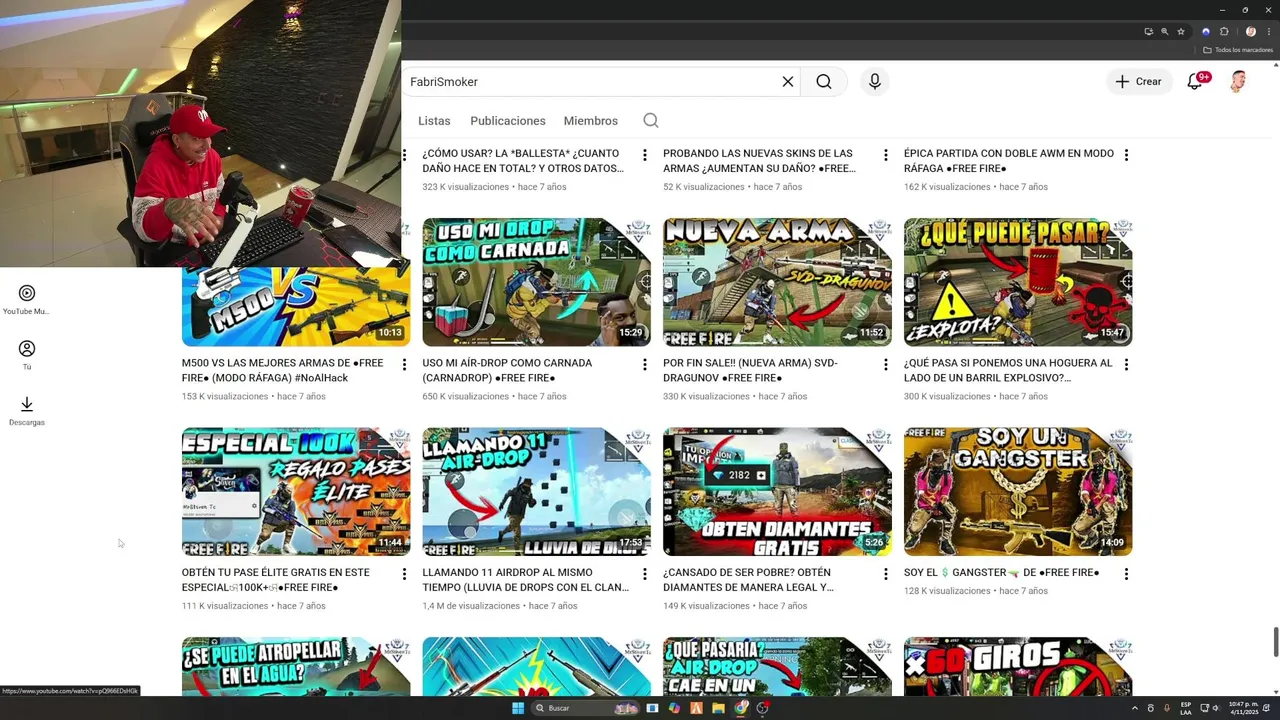Open LLAMANDO 11 AIRDROP AL MISMO TIEMPO title
1280x720 pixels.
525,580
